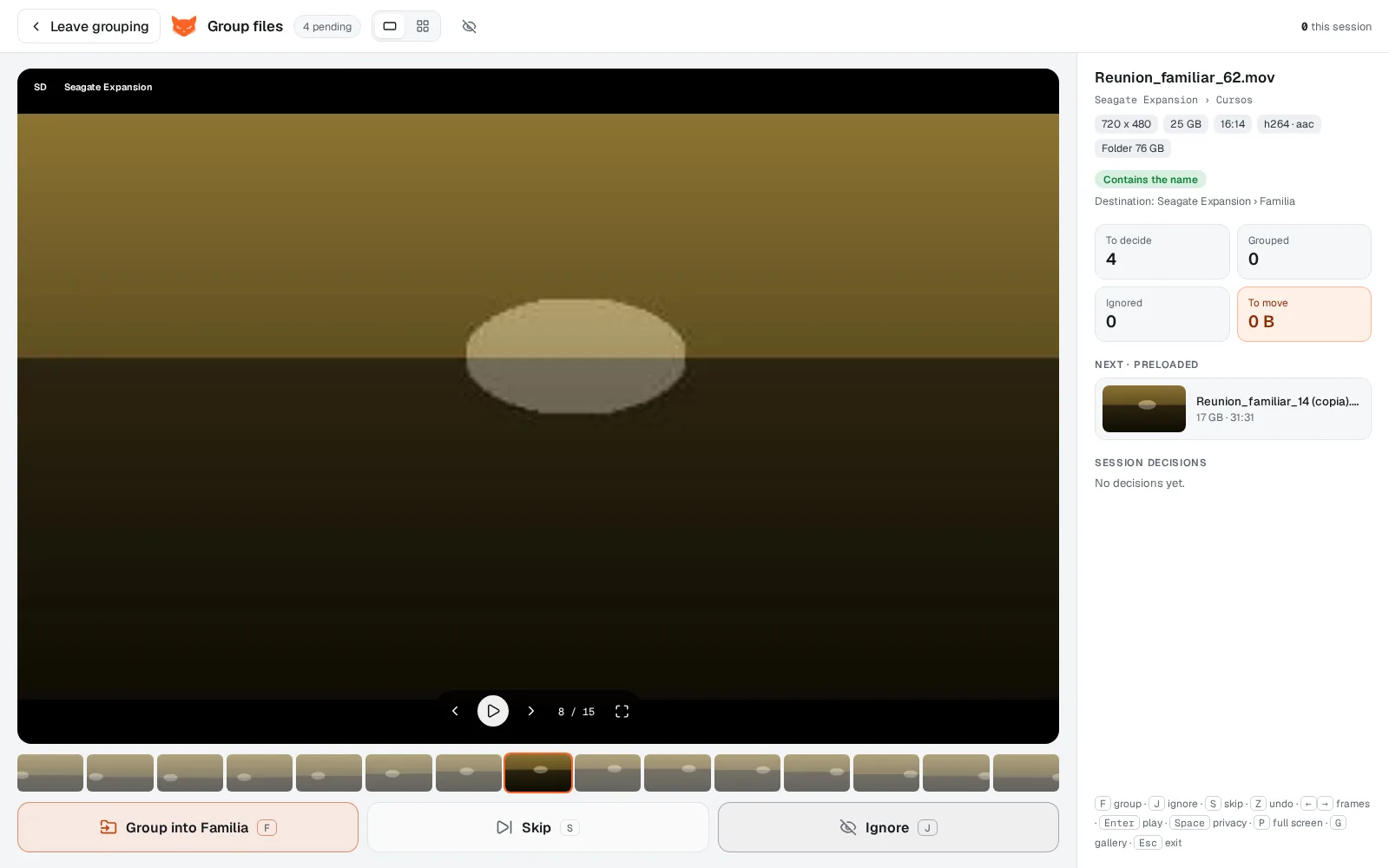This screenshot has width=1389, height=868.
Task: Click the Folder 76 GB chip
Action: tap(1133, 148)
